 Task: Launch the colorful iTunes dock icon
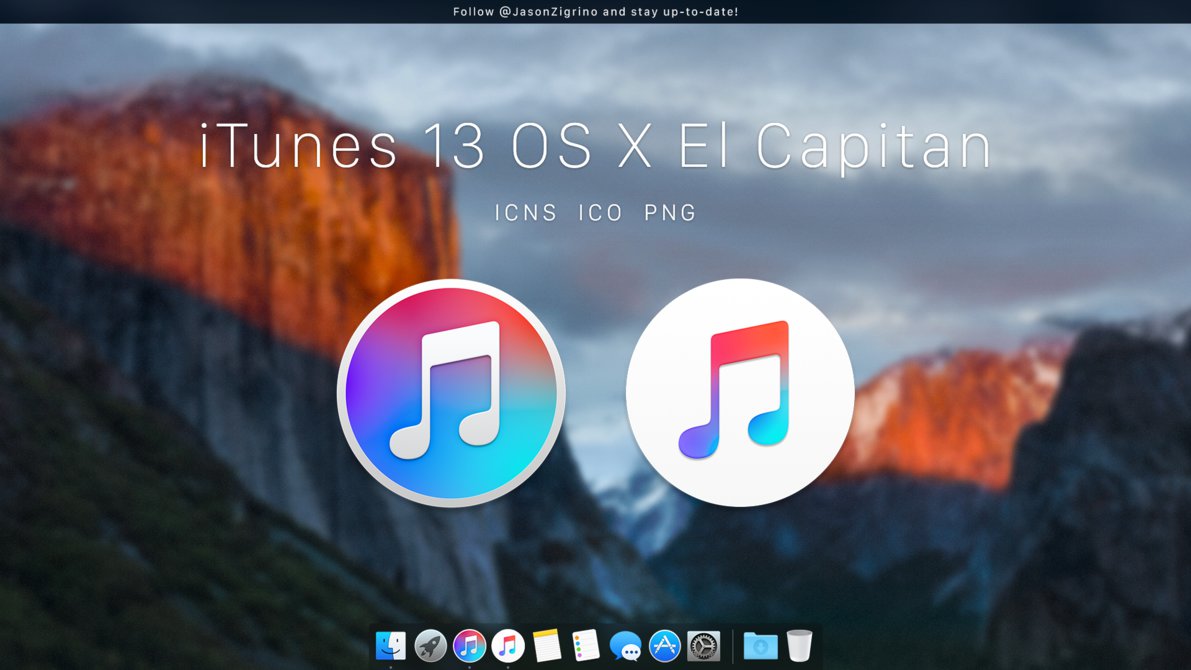pos(469,646)
